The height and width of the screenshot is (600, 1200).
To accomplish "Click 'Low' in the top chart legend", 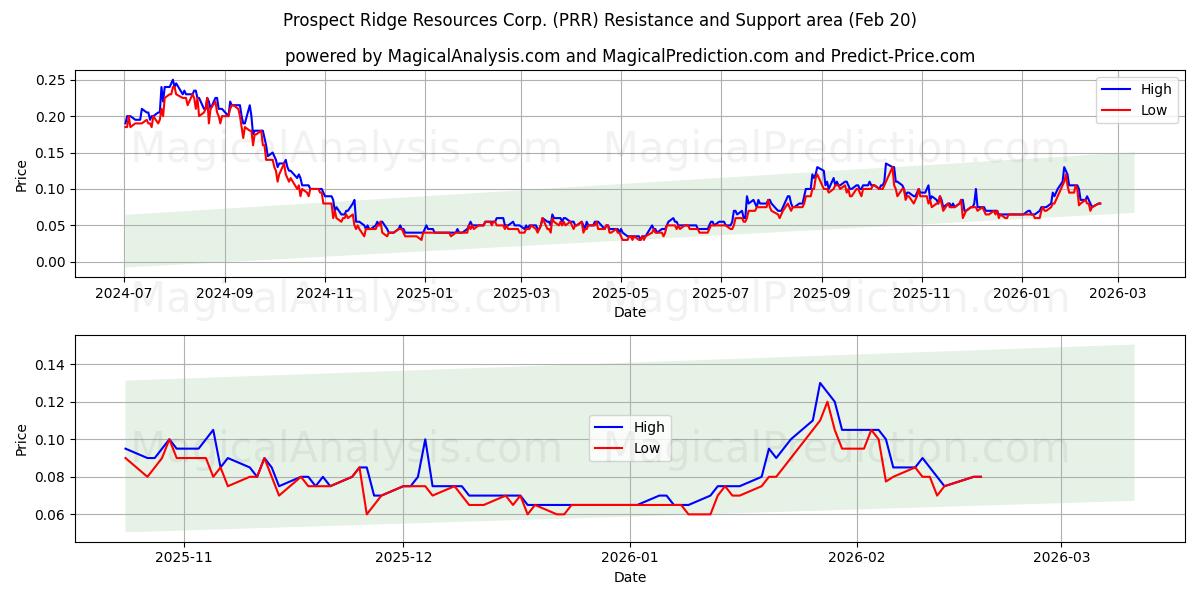I will [x=1153, y=110].
